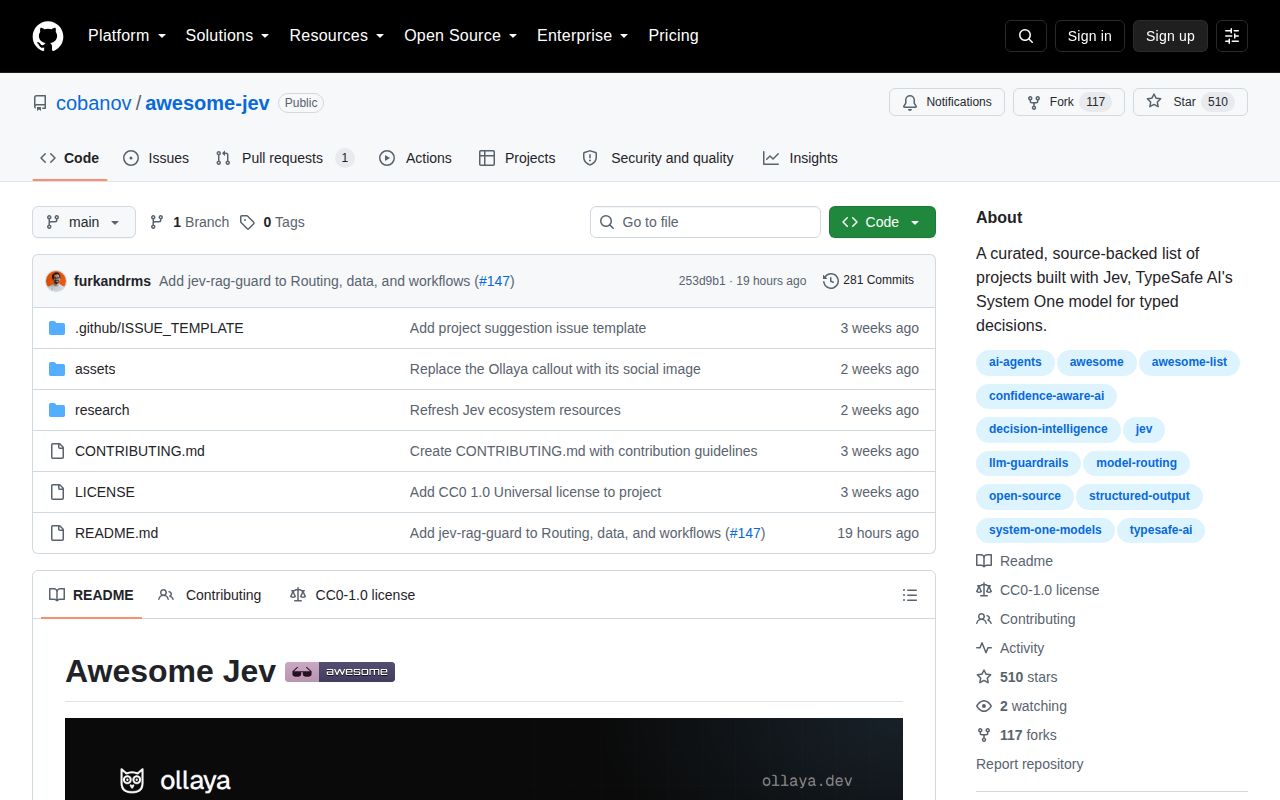Star the awesome-jev repository
The width and height of the screenshot is (1280, 800).
tap(1190, 102)
